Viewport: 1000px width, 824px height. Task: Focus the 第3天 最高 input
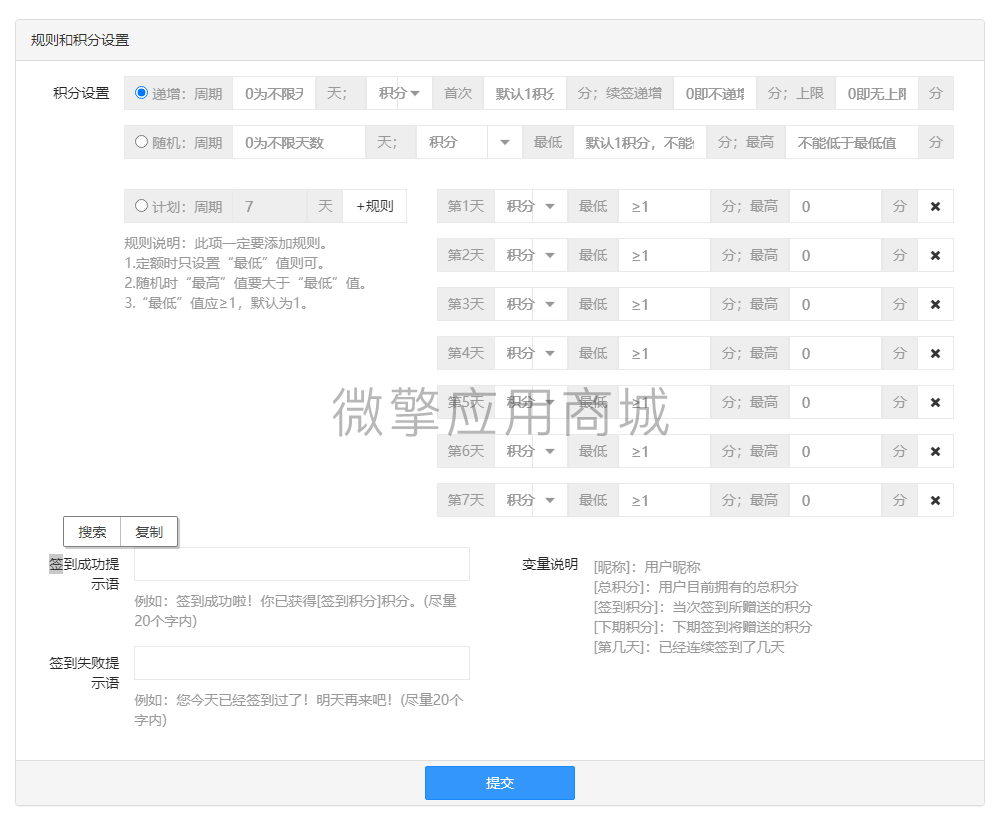[835, 304]
